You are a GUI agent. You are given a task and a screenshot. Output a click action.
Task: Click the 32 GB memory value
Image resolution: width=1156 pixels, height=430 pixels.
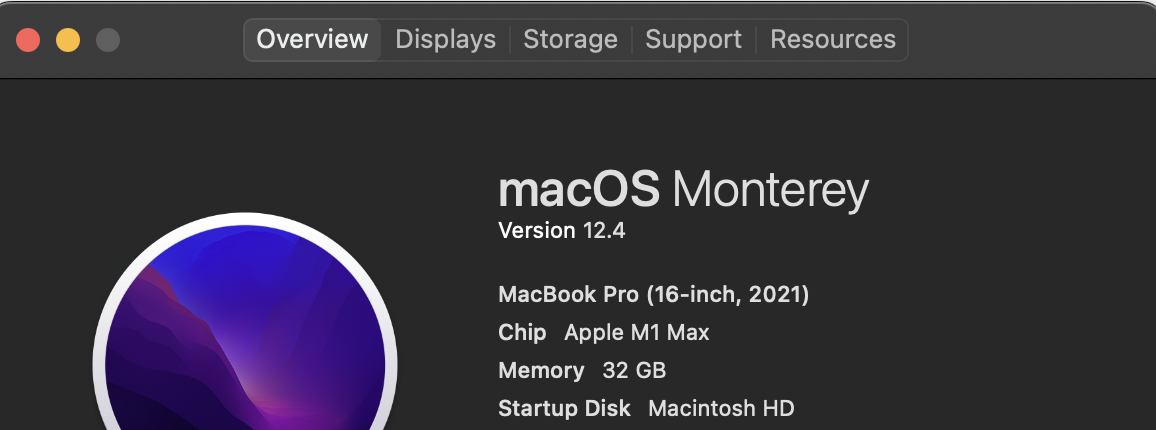tap(634, 371)
